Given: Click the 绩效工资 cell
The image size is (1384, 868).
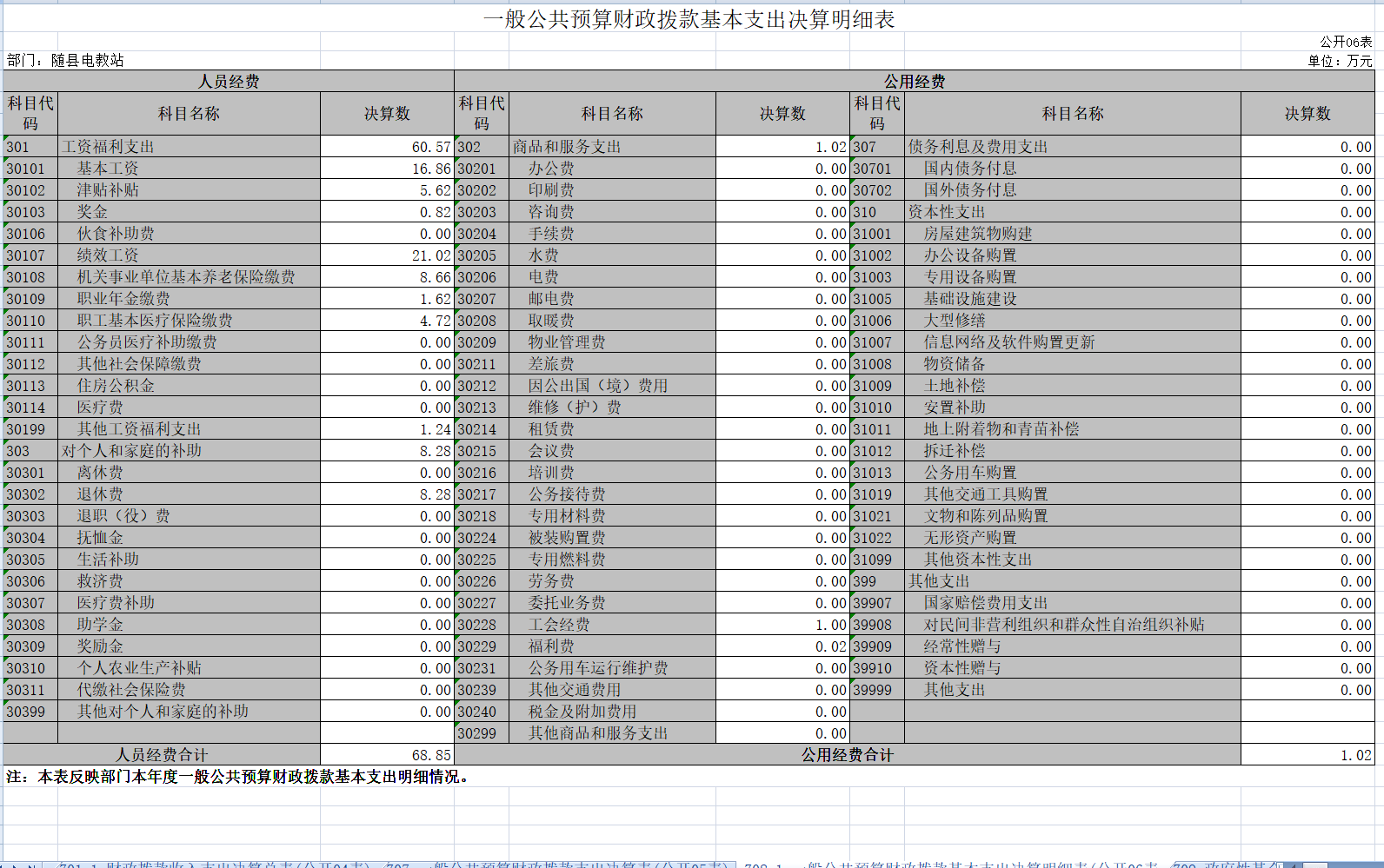Looking at the screenshot, I should pos(189,255).
